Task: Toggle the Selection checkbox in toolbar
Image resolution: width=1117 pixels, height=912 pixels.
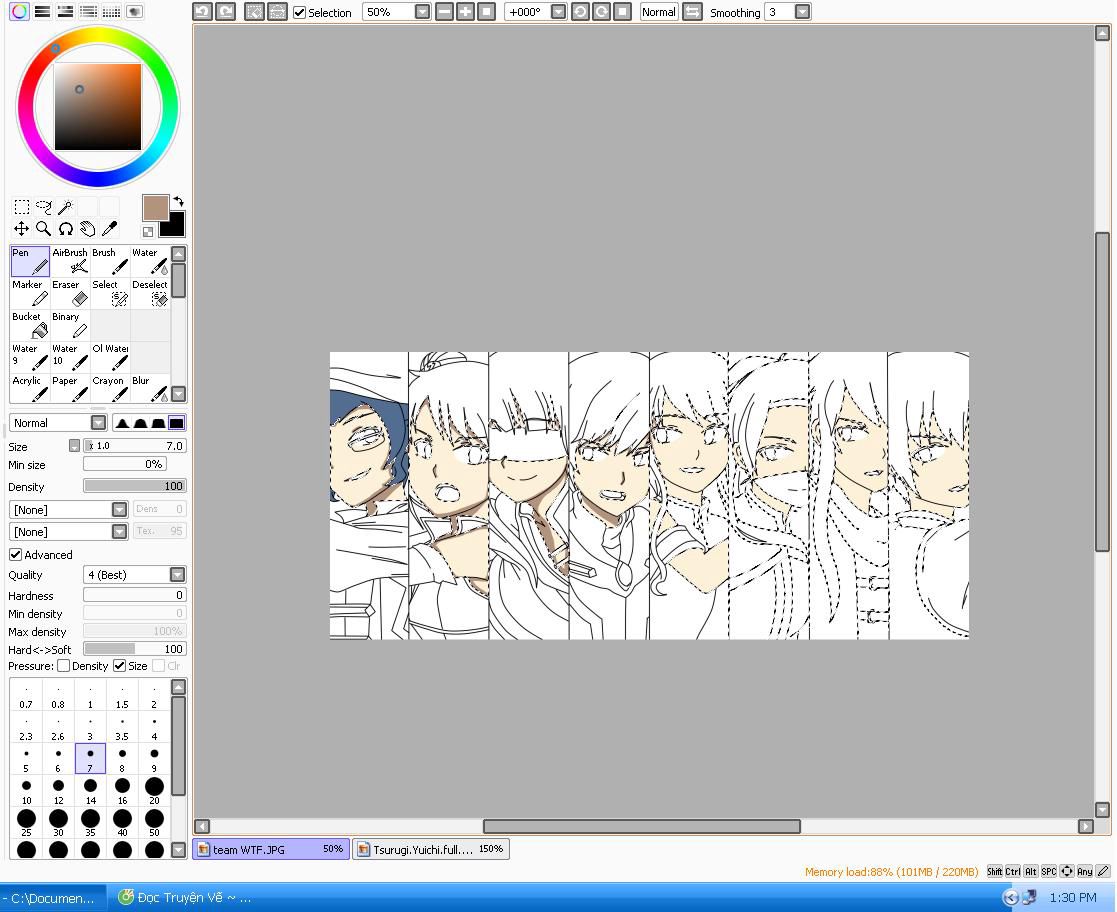Action: click(x=299, y=12)
